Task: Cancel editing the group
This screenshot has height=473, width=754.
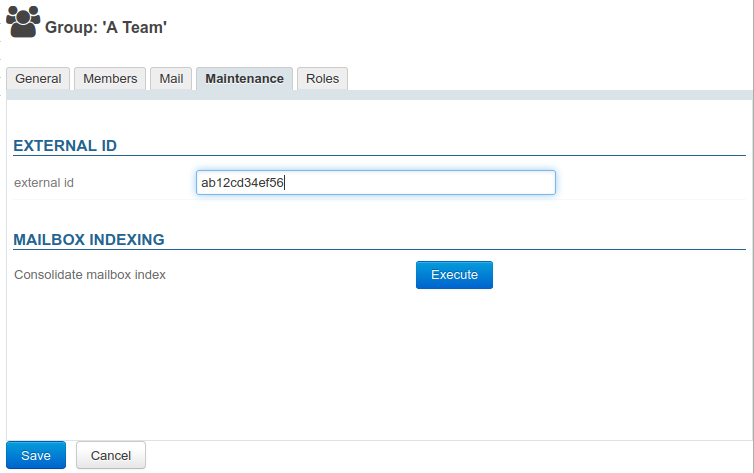Action: coord(111,455)
